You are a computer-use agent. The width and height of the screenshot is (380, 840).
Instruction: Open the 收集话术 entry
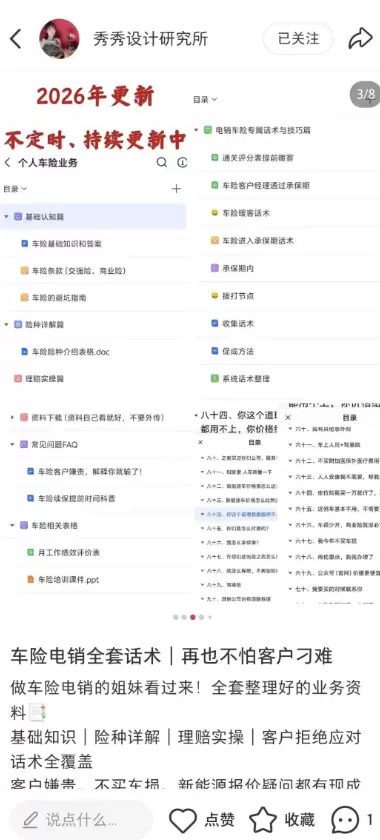(x=238, y=324)
